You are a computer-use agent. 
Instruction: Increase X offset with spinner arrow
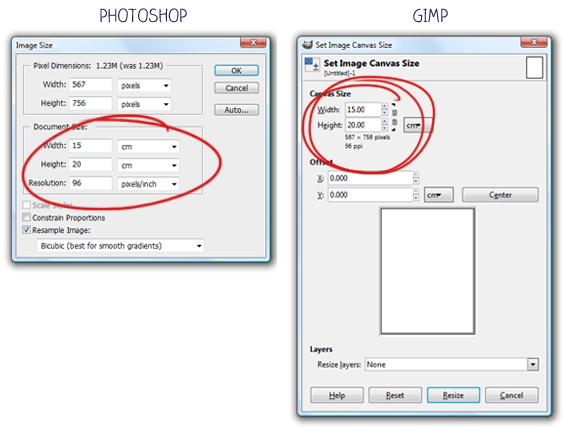click(416, 175)
